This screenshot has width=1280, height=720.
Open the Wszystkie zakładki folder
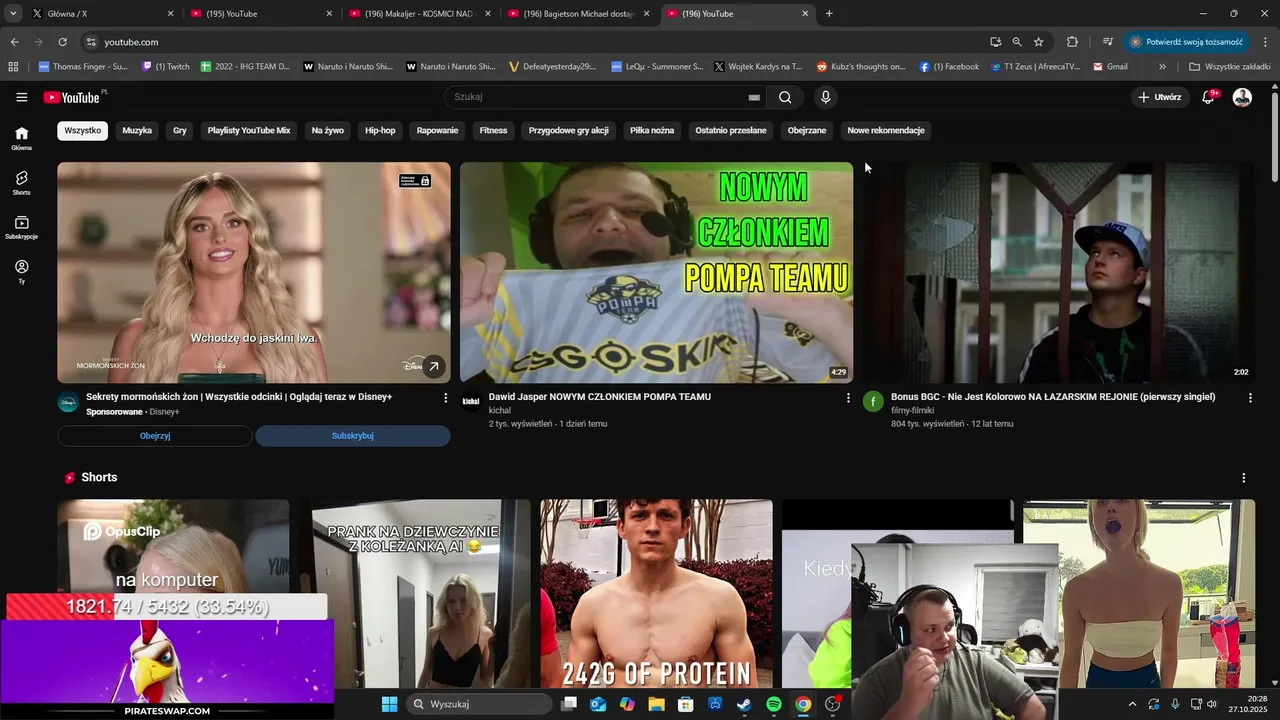tap(1230, 67)
